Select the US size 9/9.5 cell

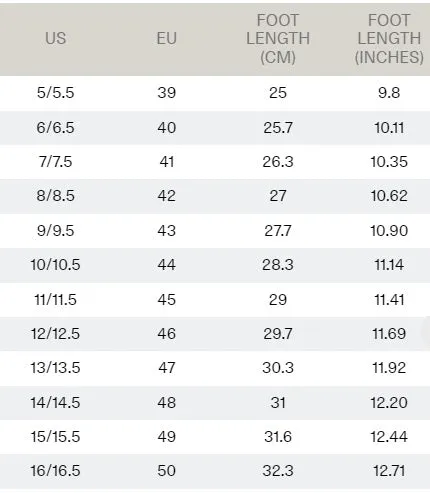pyautogui.click(x=56, y=231)
